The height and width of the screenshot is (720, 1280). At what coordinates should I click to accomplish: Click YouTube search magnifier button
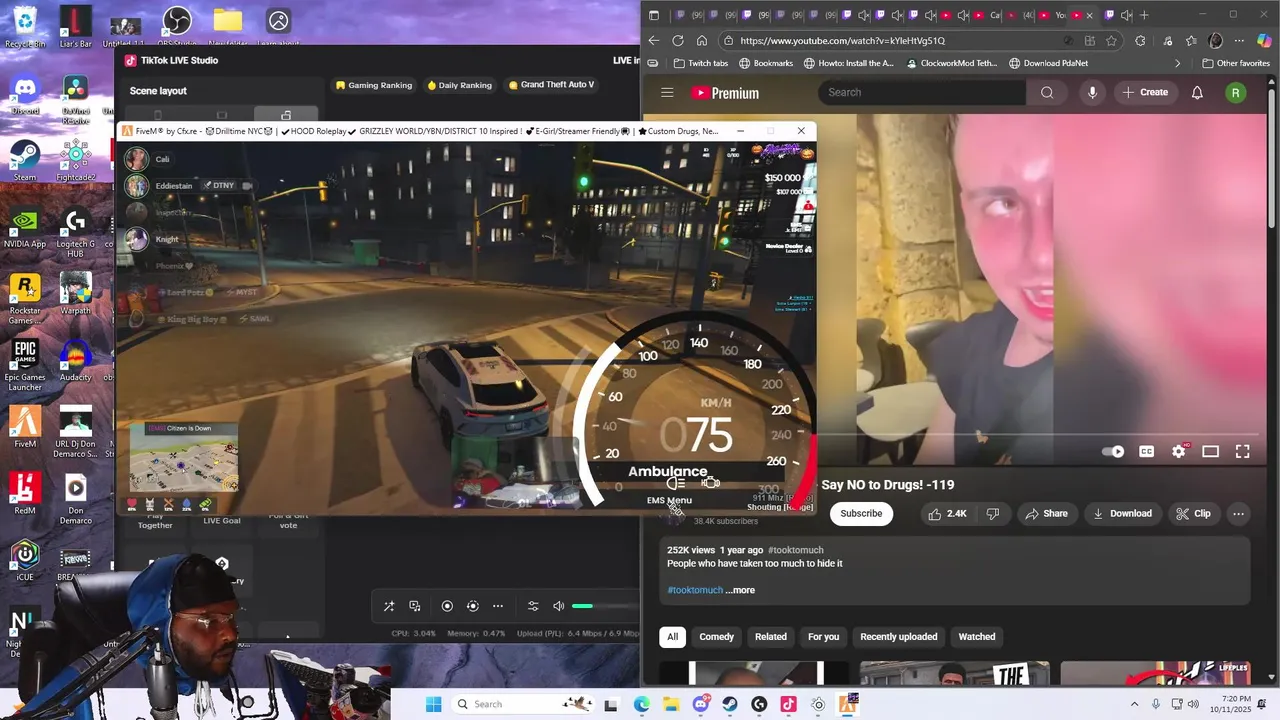(x=1047, y=92)
